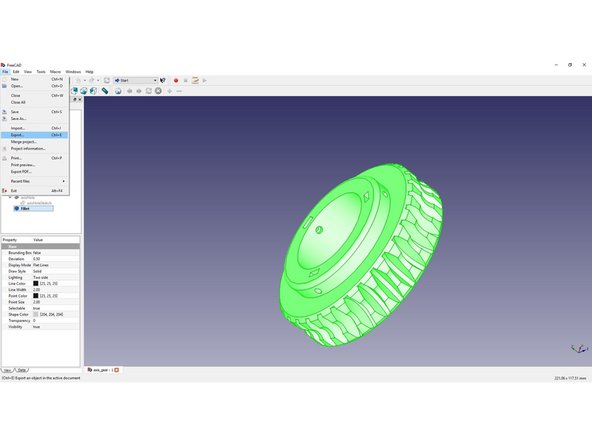Choose Merge project from the File menu
Viewport: 592px width, 444px height.
point(35,142)
